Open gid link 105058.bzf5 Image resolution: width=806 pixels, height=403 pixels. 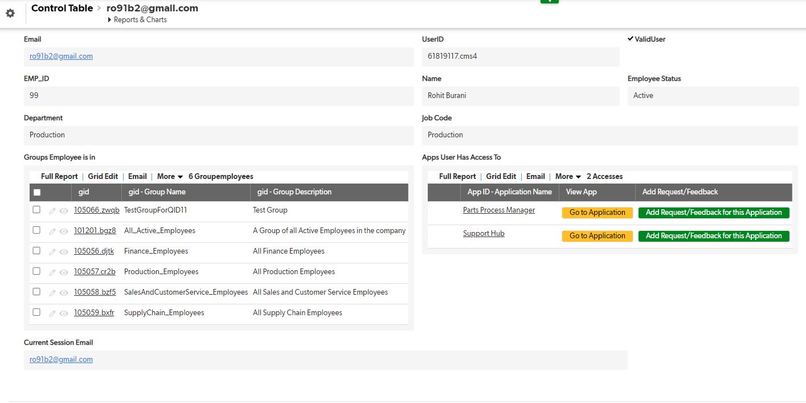95,292
